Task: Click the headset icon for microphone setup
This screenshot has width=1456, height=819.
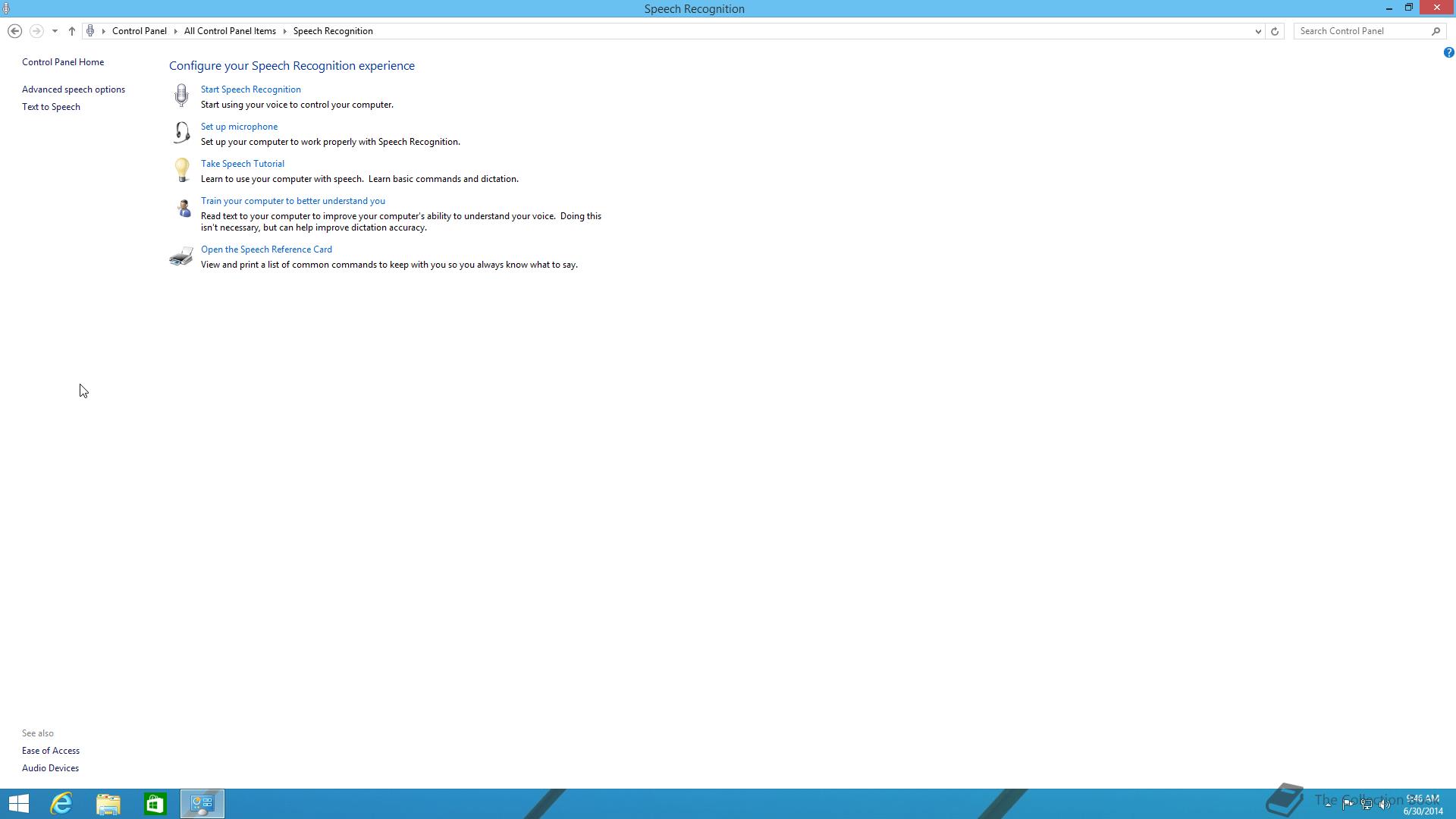Action: coord(181,133)
